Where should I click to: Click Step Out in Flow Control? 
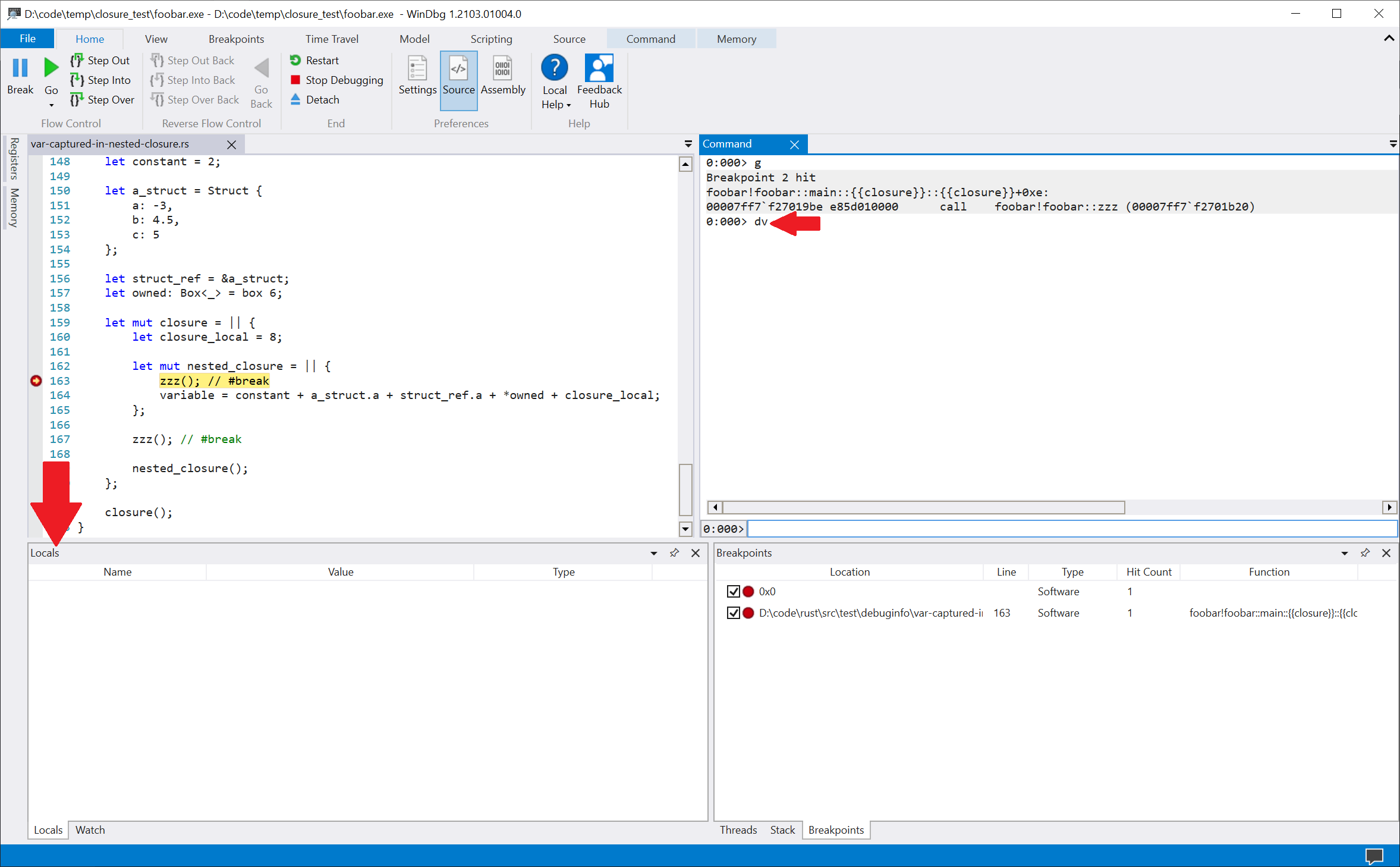tap(100, 60)
